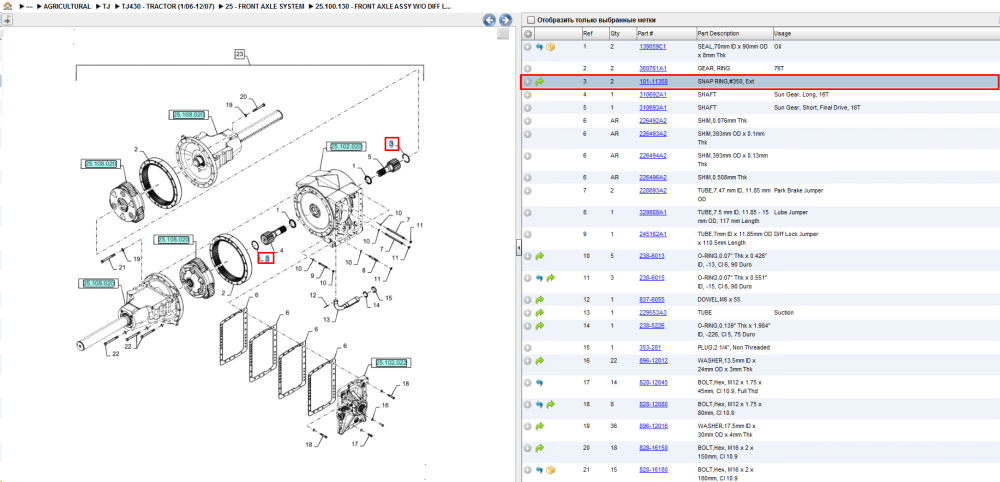Click callout 20 bolt near the diagram top
Viewport: 1000px width, 482px height.
pos(243,96)
